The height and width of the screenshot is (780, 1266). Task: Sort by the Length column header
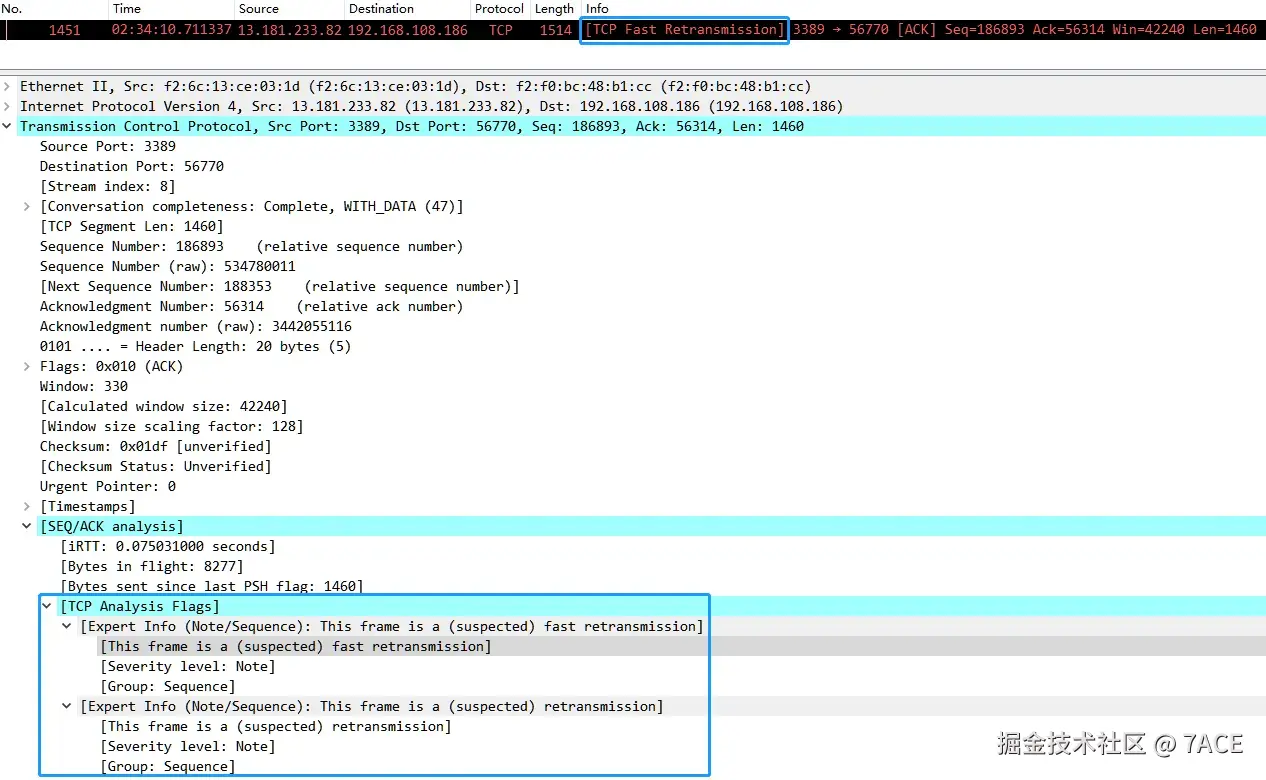554,9
